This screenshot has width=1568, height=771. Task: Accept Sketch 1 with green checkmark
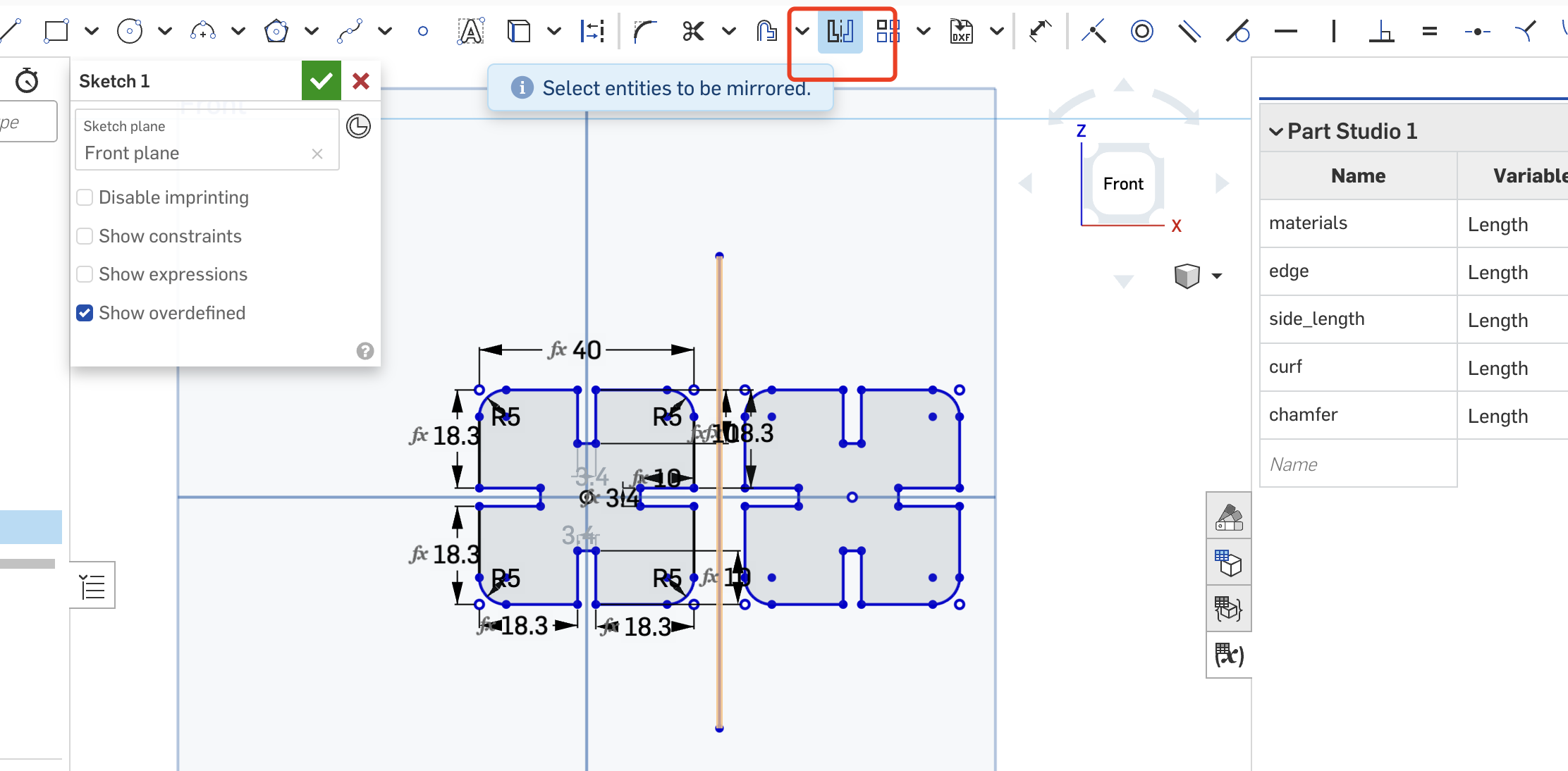pos(321,80)
